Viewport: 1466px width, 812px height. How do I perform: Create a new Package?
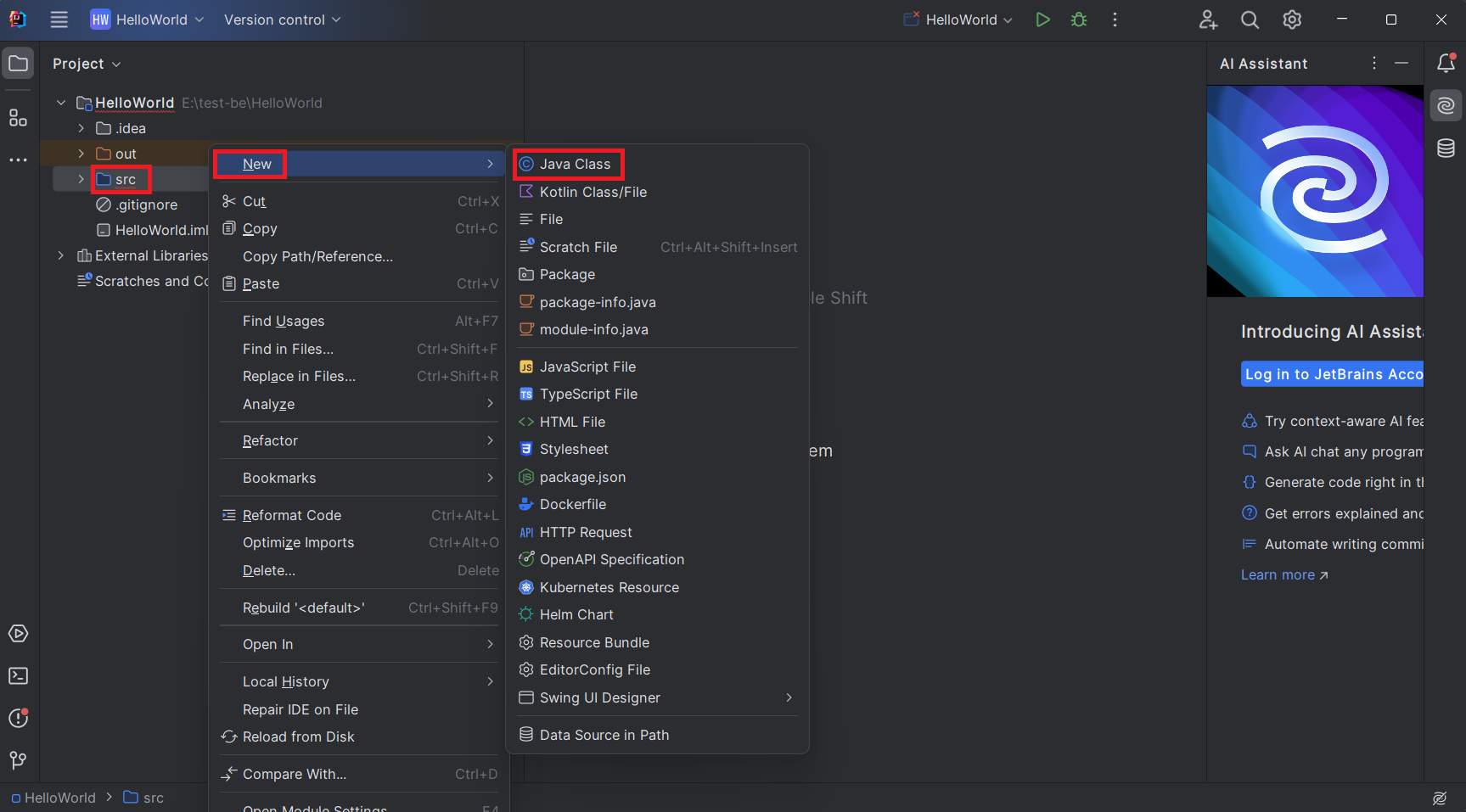(x=657, y=274)
